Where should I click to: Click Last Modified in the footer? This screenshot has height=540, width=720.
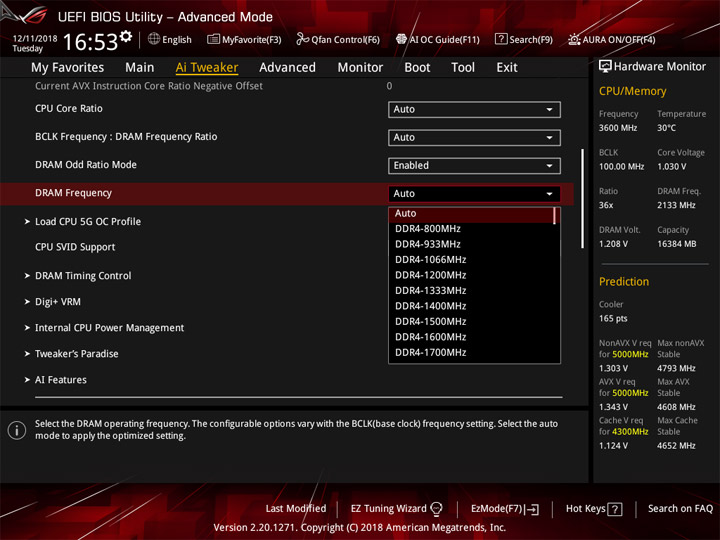click(x=296, y=509)
